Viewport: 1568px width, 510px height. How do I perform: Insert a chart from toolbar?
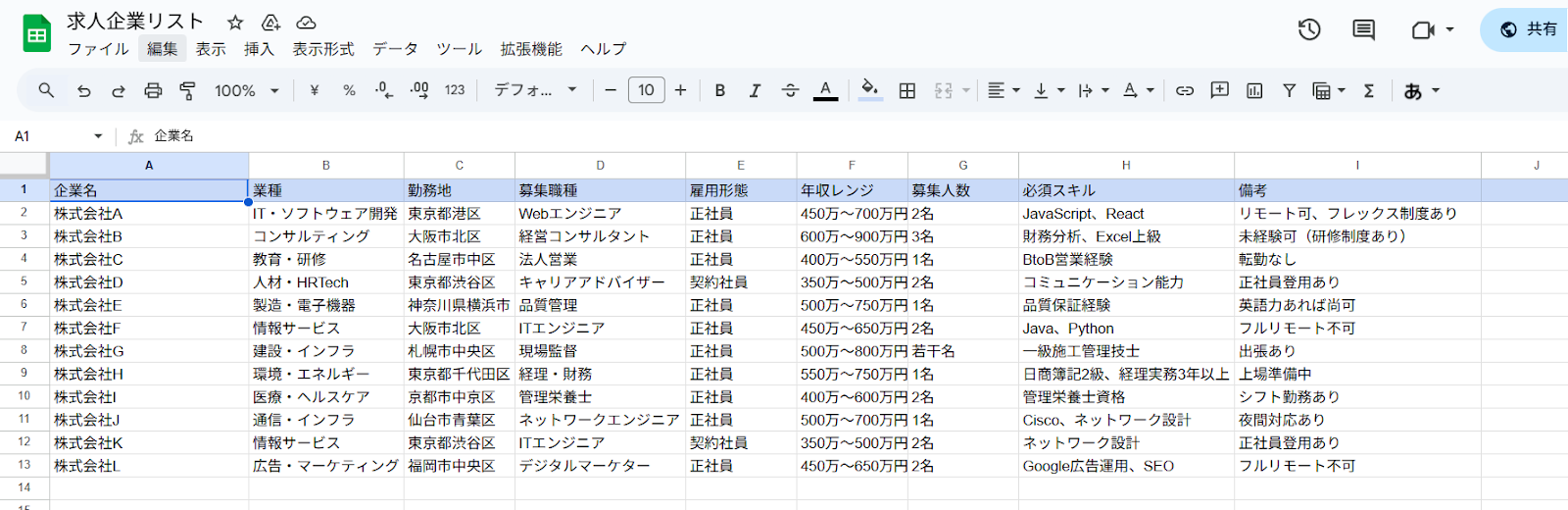point(1254,90)
